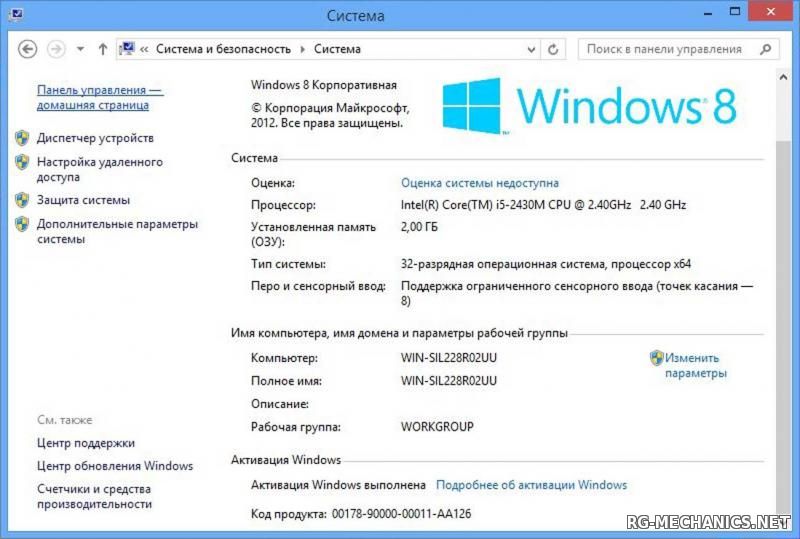Open Подробнее об активации Windows link

pos(531,485)
